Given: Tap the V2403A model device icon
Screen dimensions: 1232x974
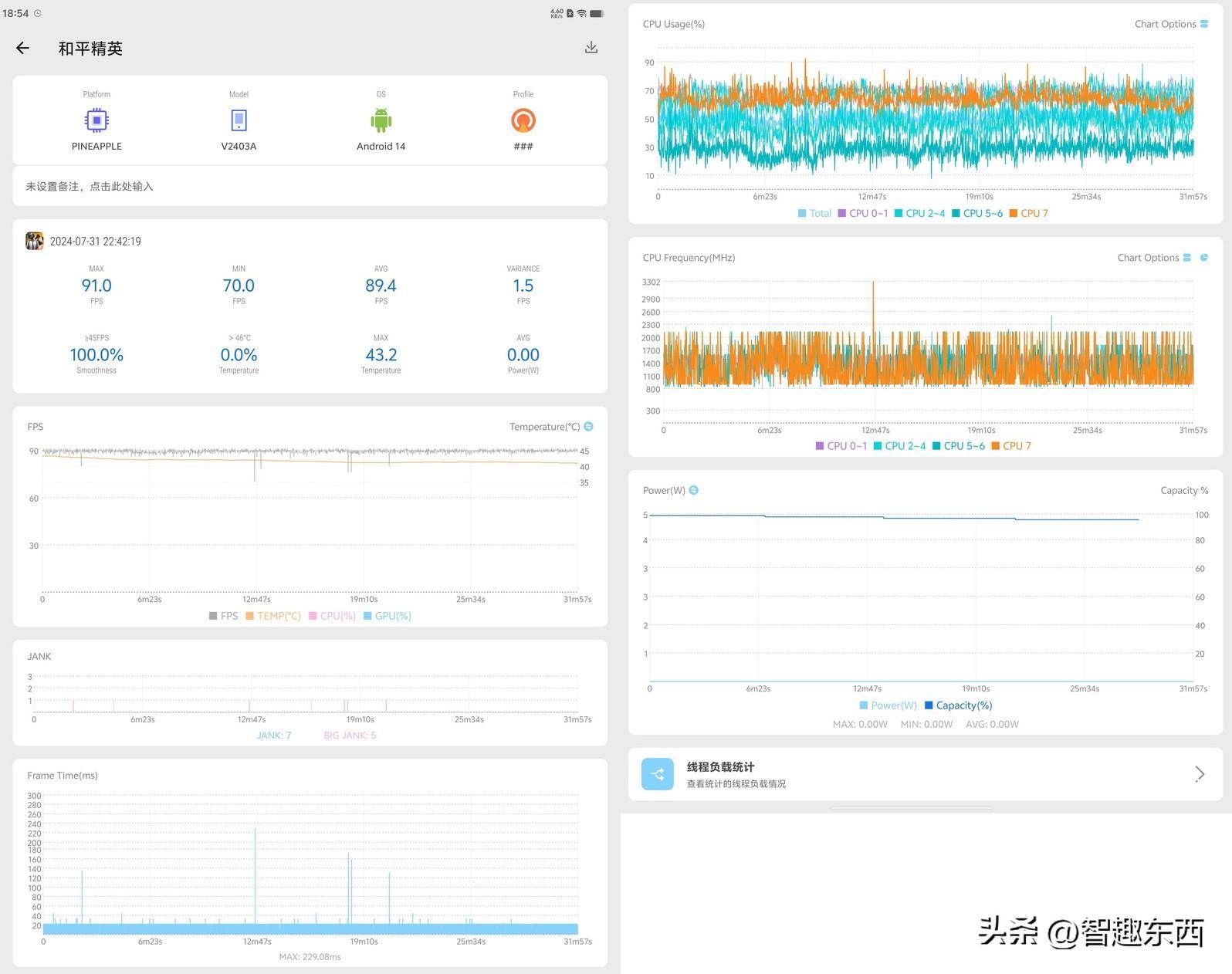Looking at the screenshot, I should 239,120.
